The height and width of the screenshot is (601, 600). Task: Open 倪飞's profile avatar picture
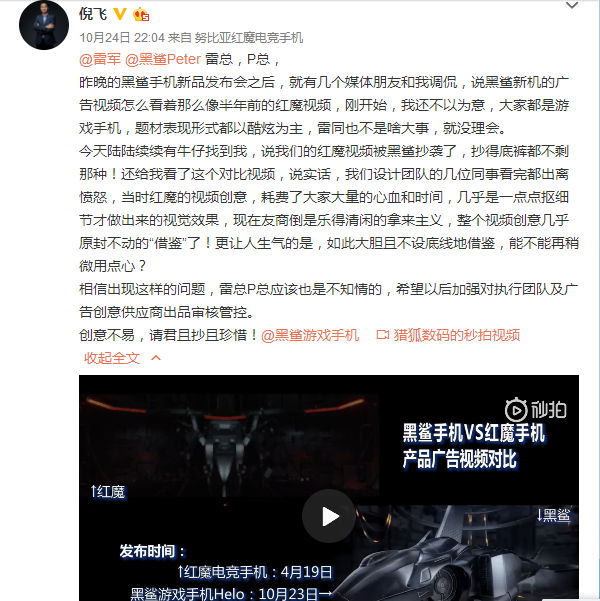(x=44, y=25)
